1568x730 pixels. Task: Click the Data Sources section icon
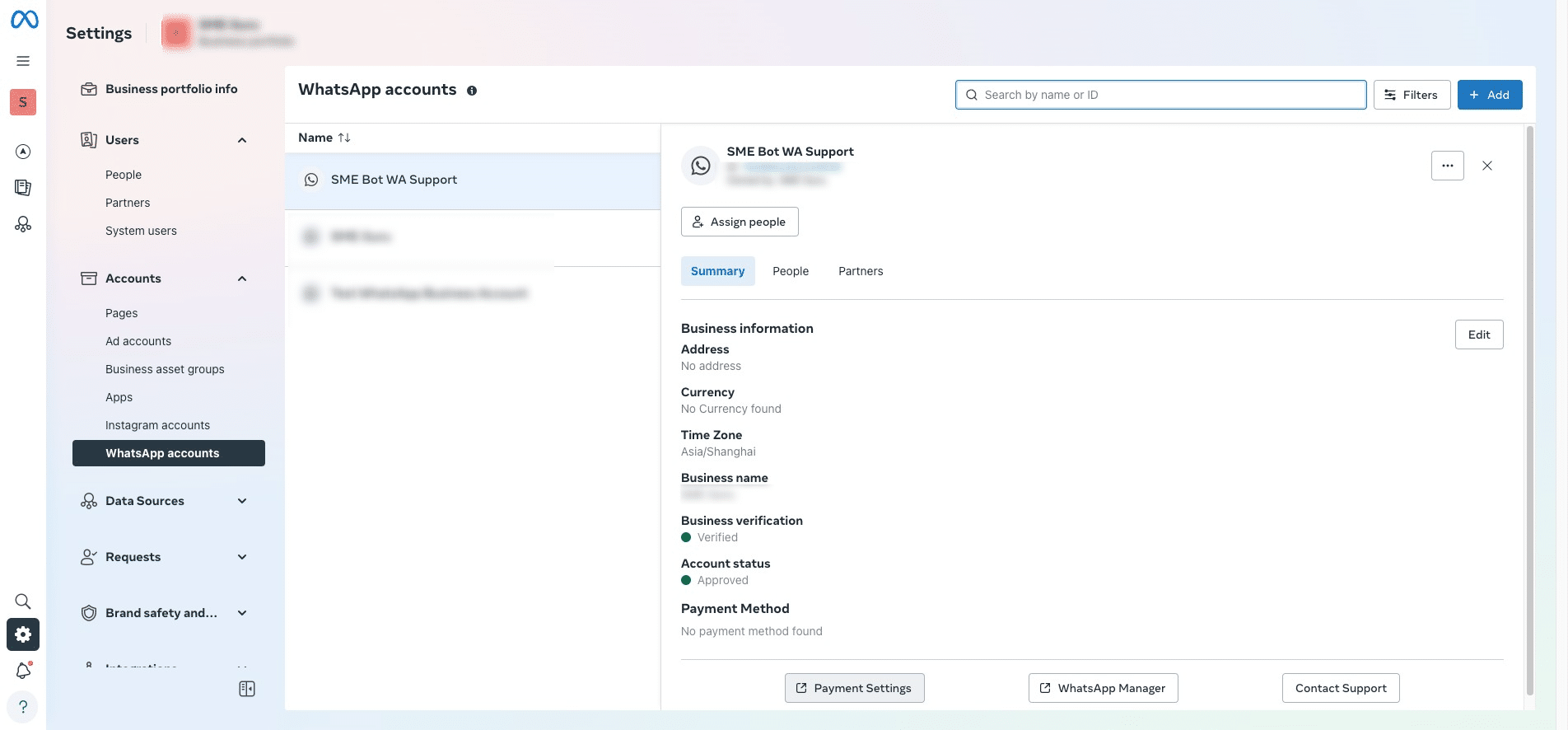[89, 501]
